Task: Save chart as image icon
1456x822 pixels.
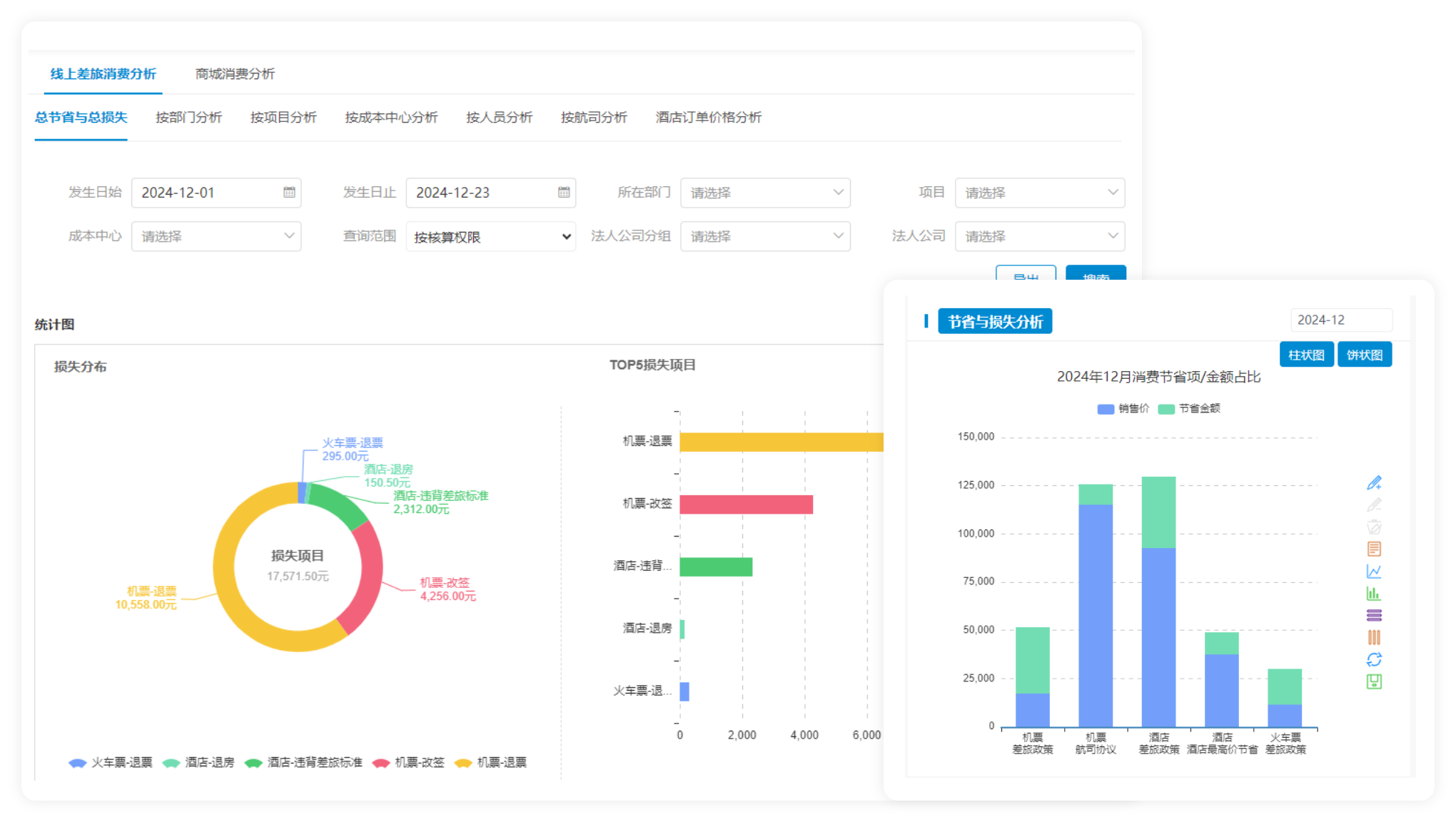Action: pyautogui.click(x=1374, y=681)
